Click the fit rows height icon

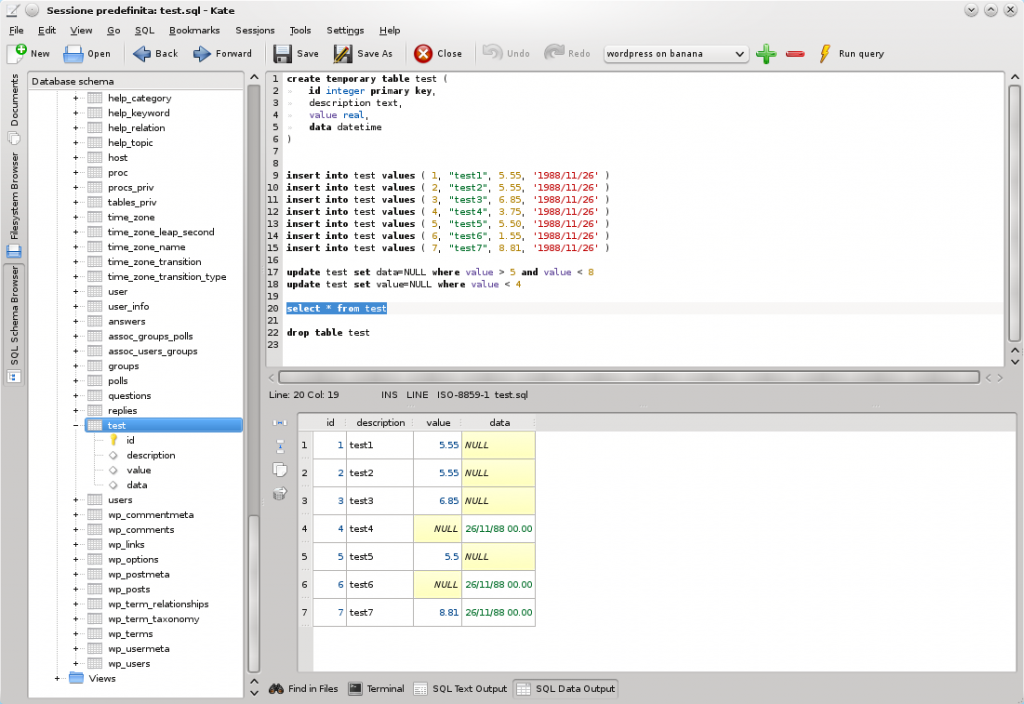(280, 445)
